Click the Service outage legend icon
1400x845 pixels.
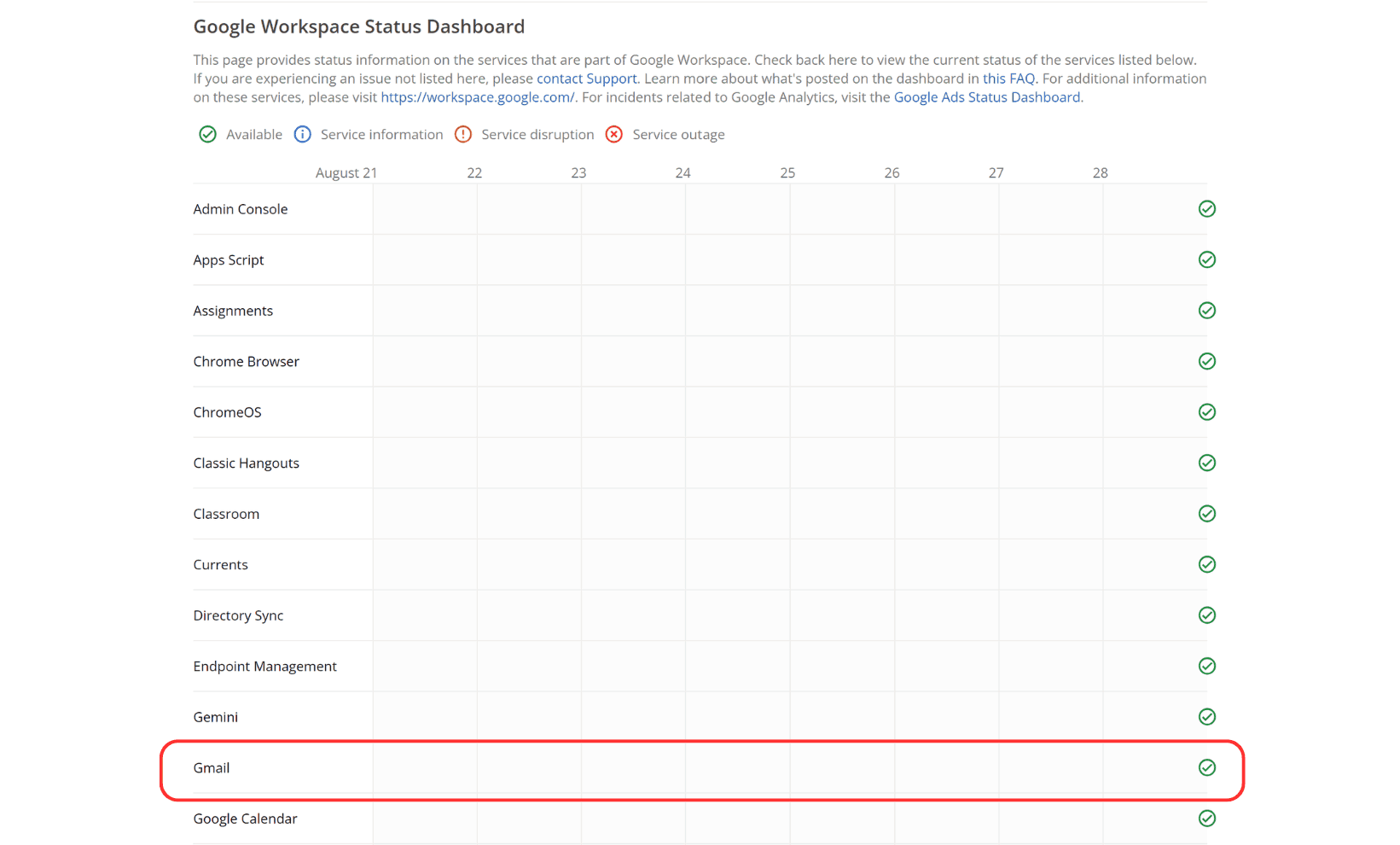tap(613, 134)
